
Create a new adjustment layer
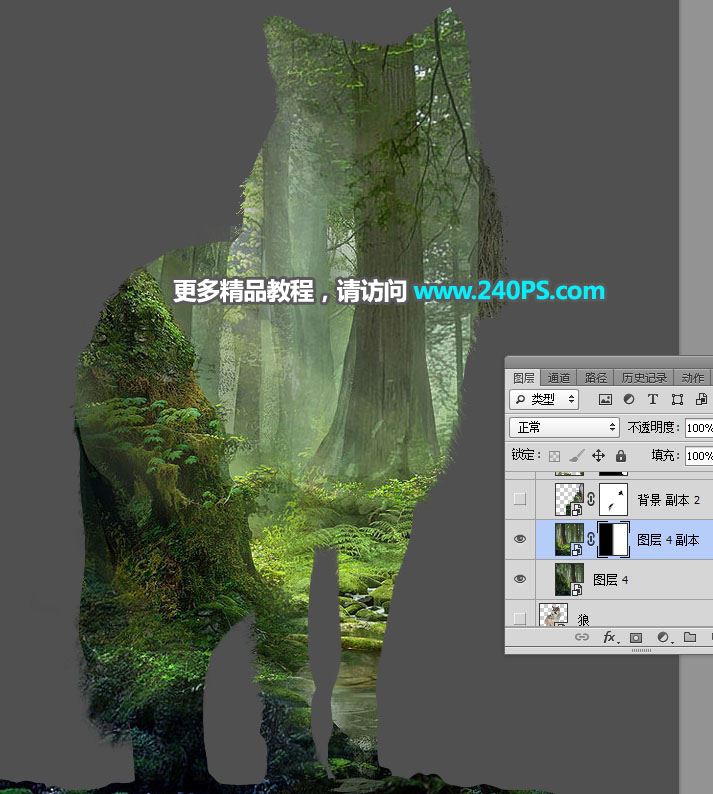(x=662, y=637)
